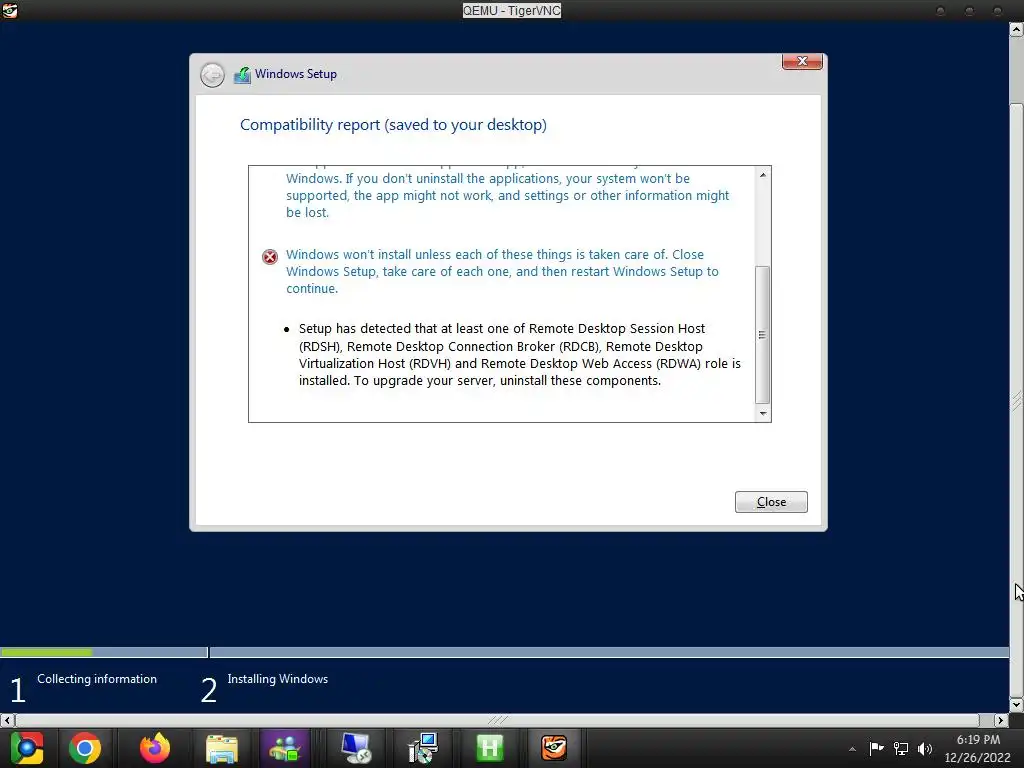Show hidden tray icons arrow
The height and width of the screenshot is (768, 1024).
coord(852,749)
